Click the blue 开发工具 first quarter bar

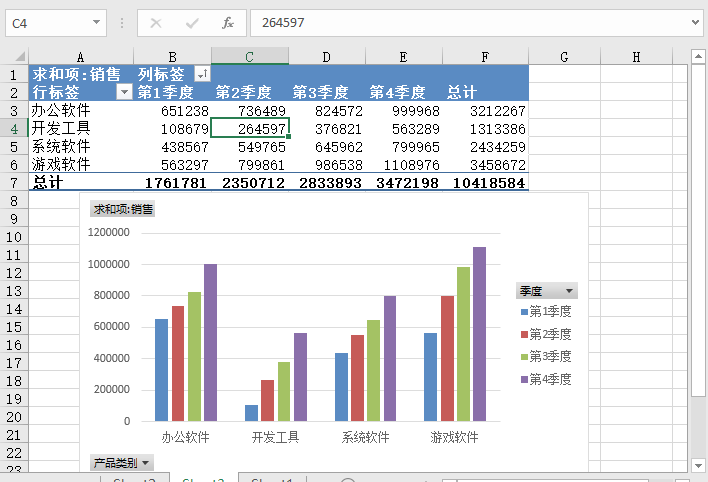[x=252, y=413]
